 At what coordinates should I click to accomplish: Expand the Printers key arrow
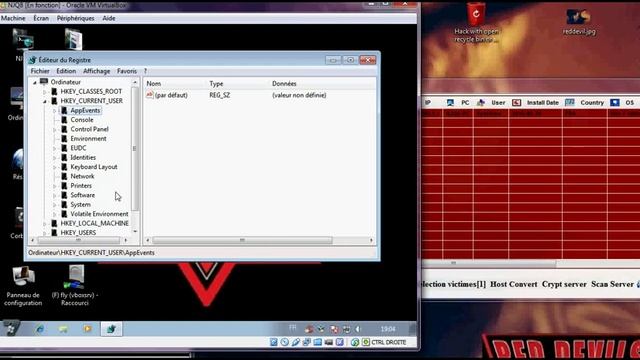coord(54,186)
